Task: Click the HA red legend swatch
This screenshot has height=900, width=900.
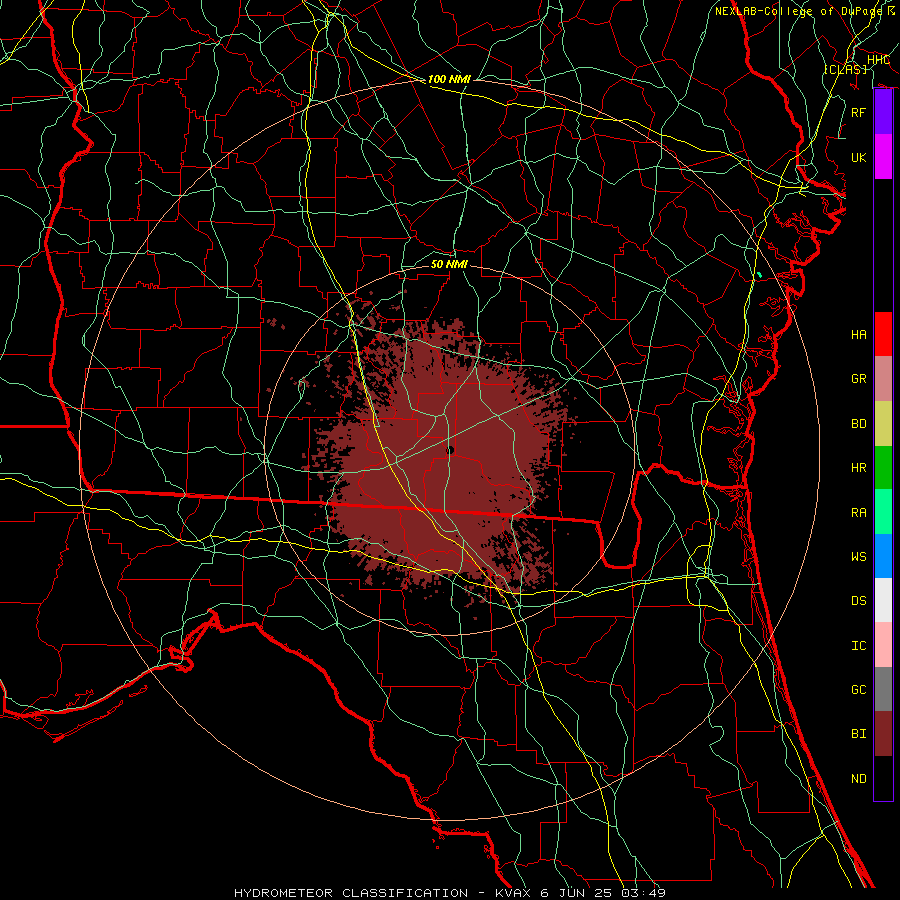Action: coord(883,334)
